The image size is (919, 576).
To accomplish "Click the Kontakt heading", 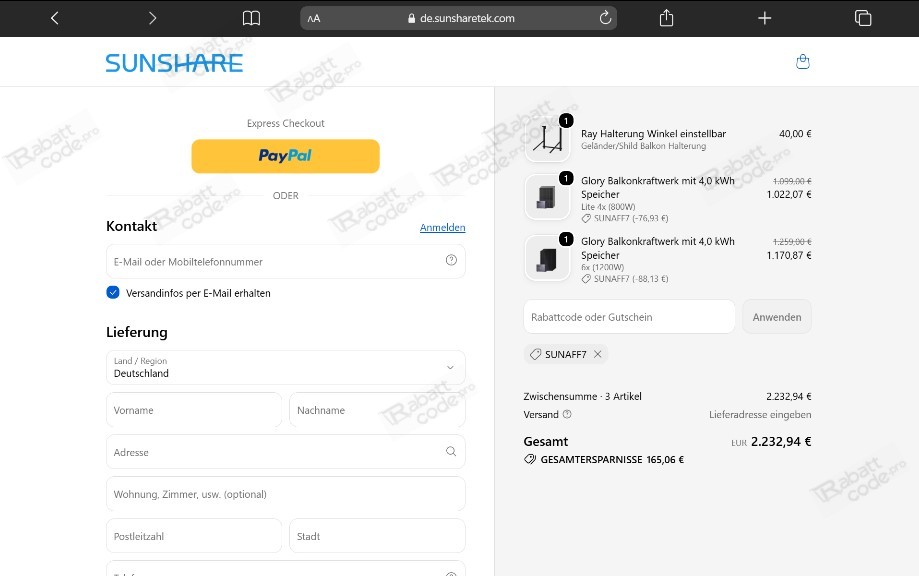I will [x=131, y=226].
